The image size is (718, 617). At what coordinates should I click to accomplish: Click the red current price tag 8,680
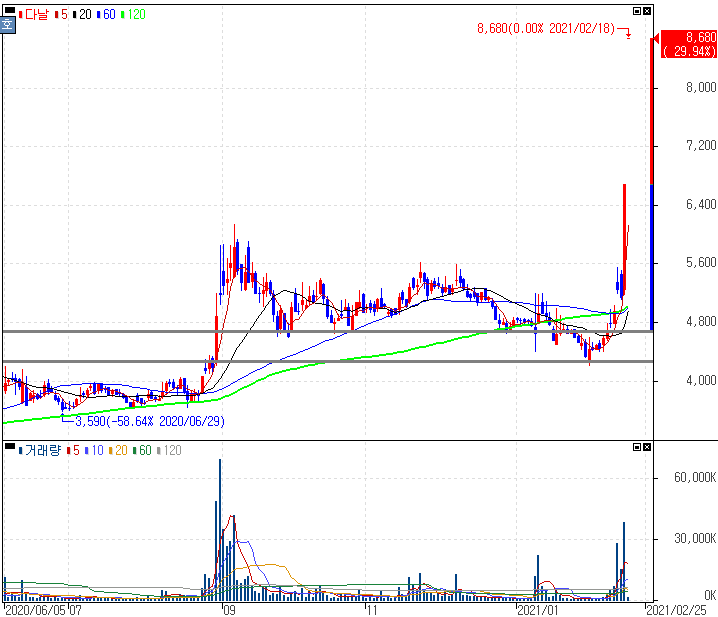point(689,44)
